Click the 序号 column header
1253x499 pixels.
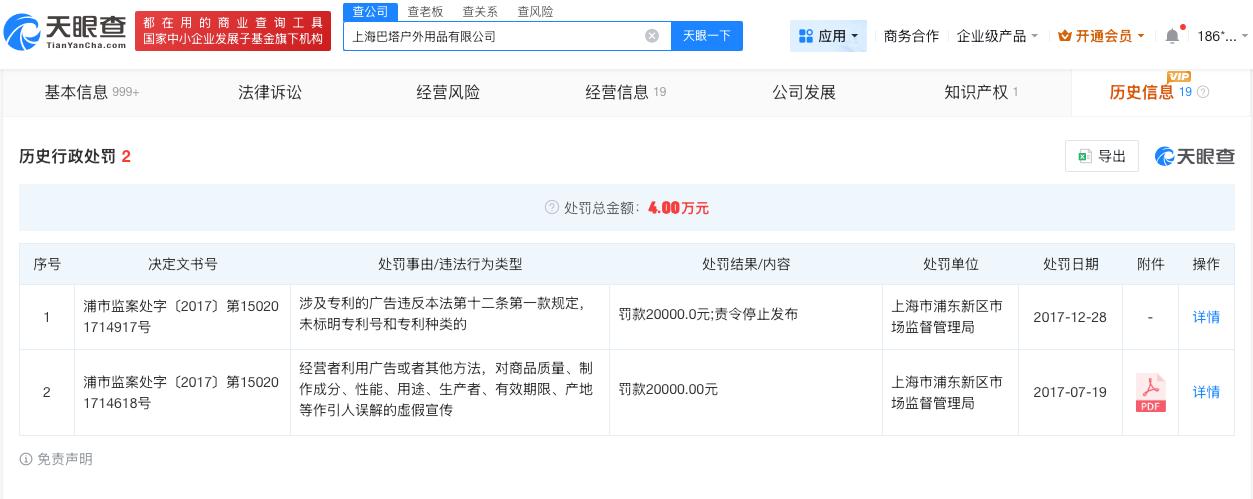tap(47, 264)
